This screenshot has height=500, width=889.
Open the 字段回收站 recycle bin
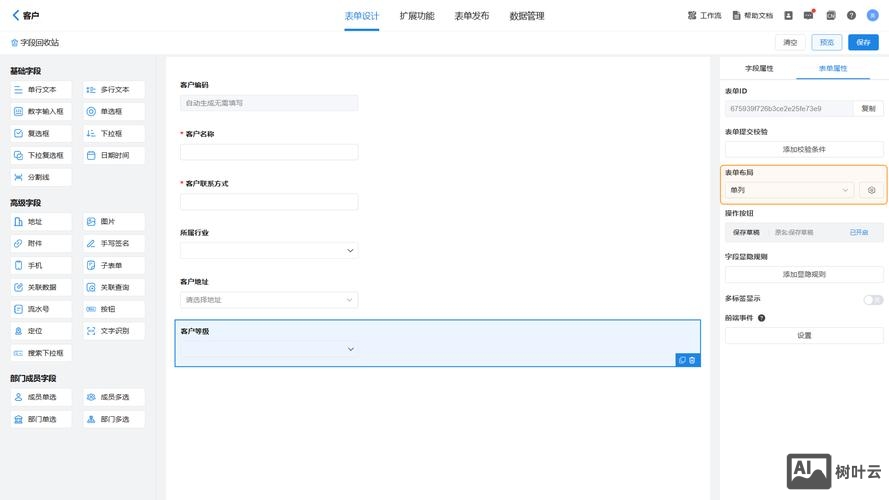[x=35, y=43]
